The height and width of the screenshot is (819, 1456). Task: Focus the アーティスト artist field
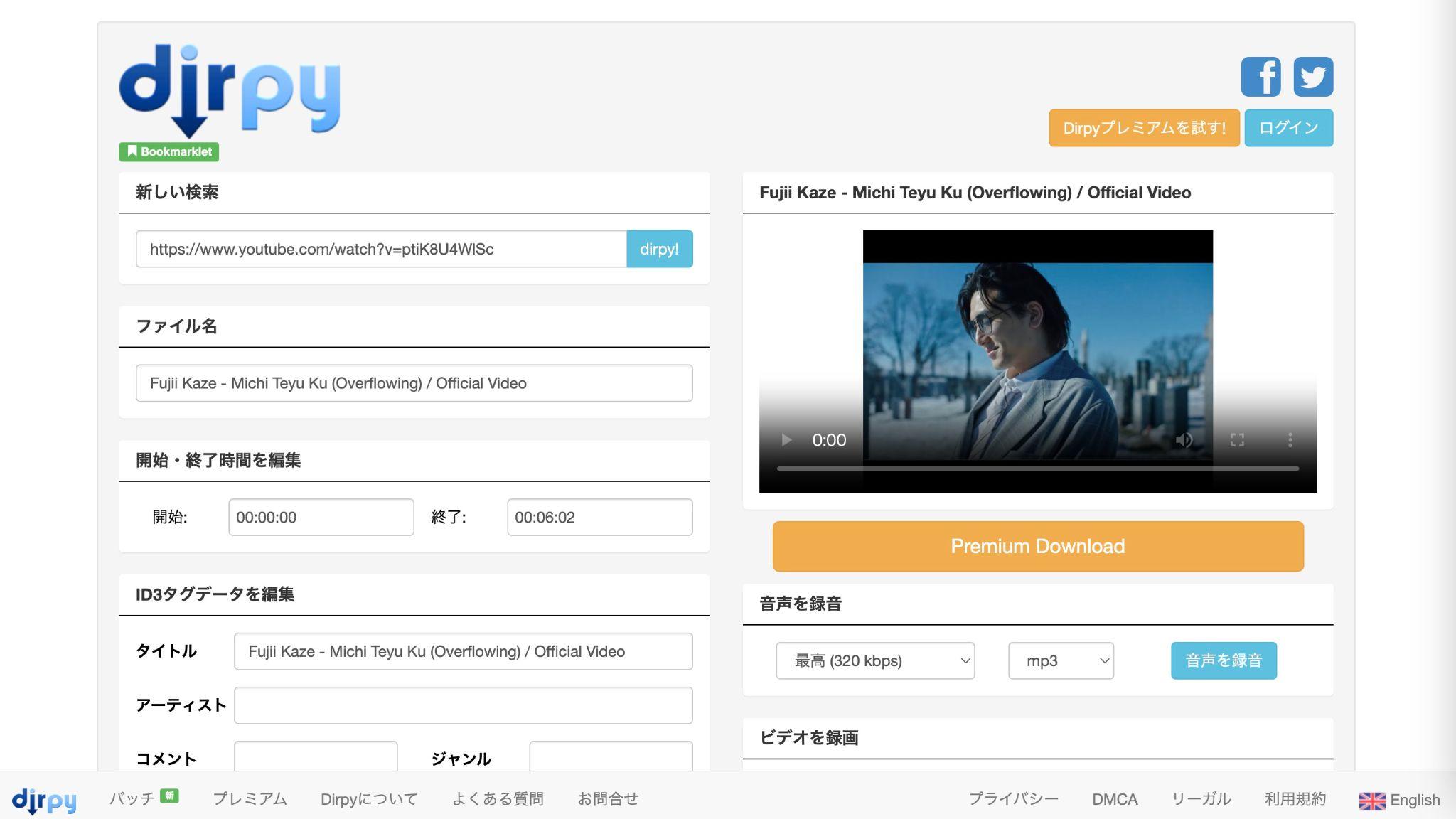[x=464, y=705]
